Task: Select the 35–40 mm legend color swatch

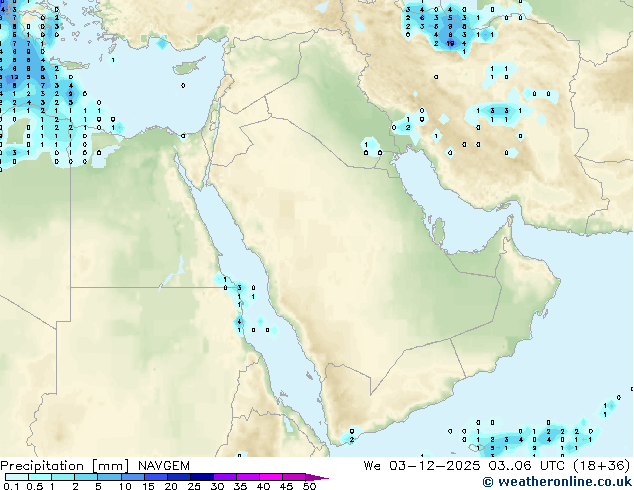Action: pyautogui.click(x=247, y=477)
